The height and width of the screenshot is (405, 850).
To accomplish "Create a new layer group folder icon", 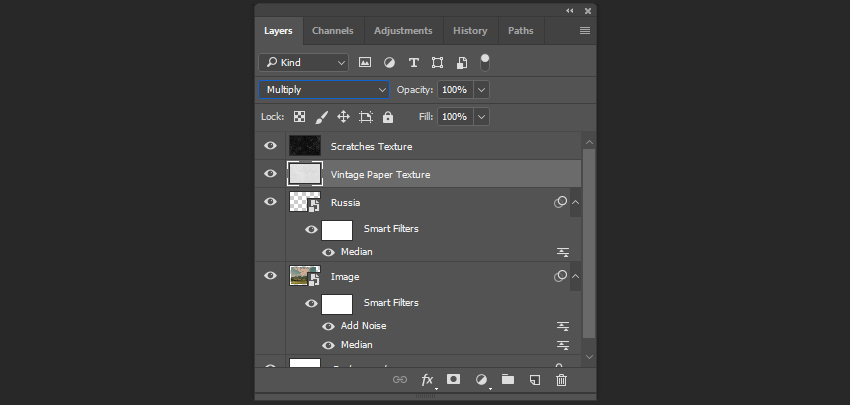I will [x=508, y=380].
